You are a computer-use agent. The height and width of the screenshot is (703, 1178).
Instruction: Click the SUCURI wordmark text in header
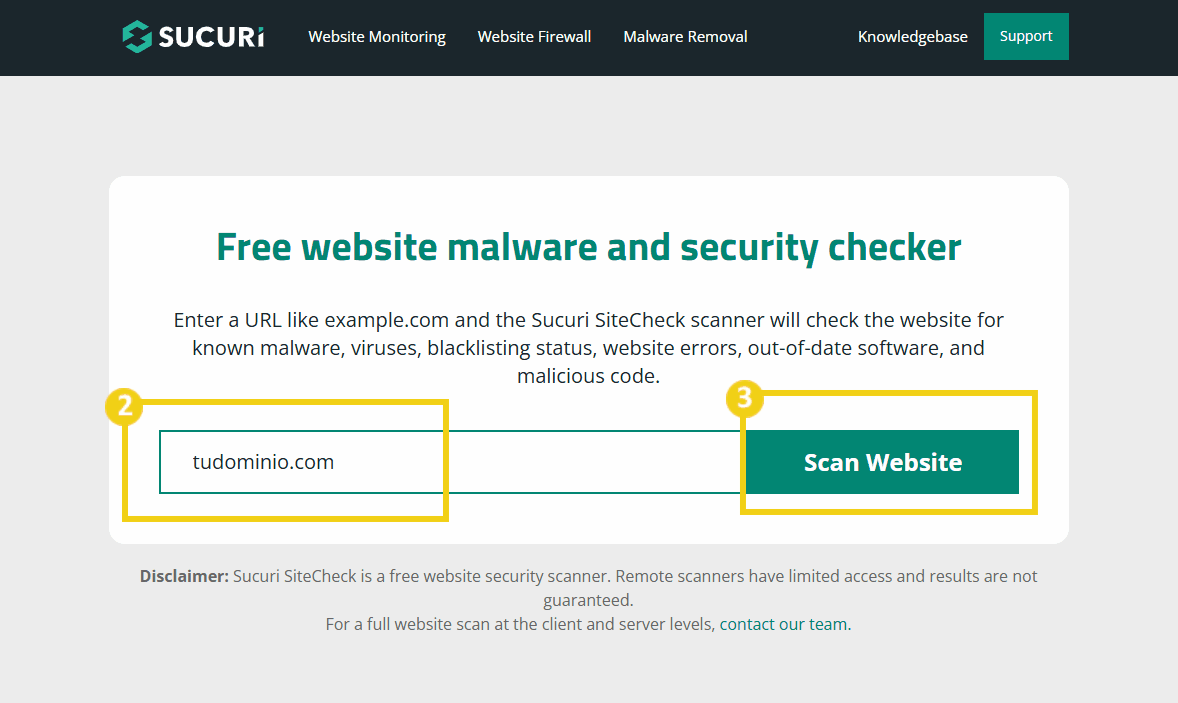[211, 37]
